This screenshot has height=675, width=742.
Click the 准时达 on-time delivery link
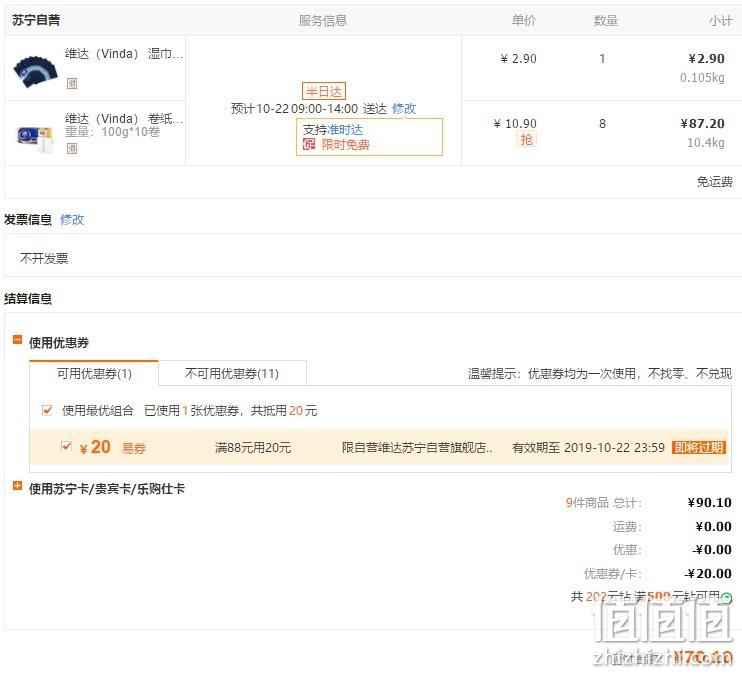345,130
